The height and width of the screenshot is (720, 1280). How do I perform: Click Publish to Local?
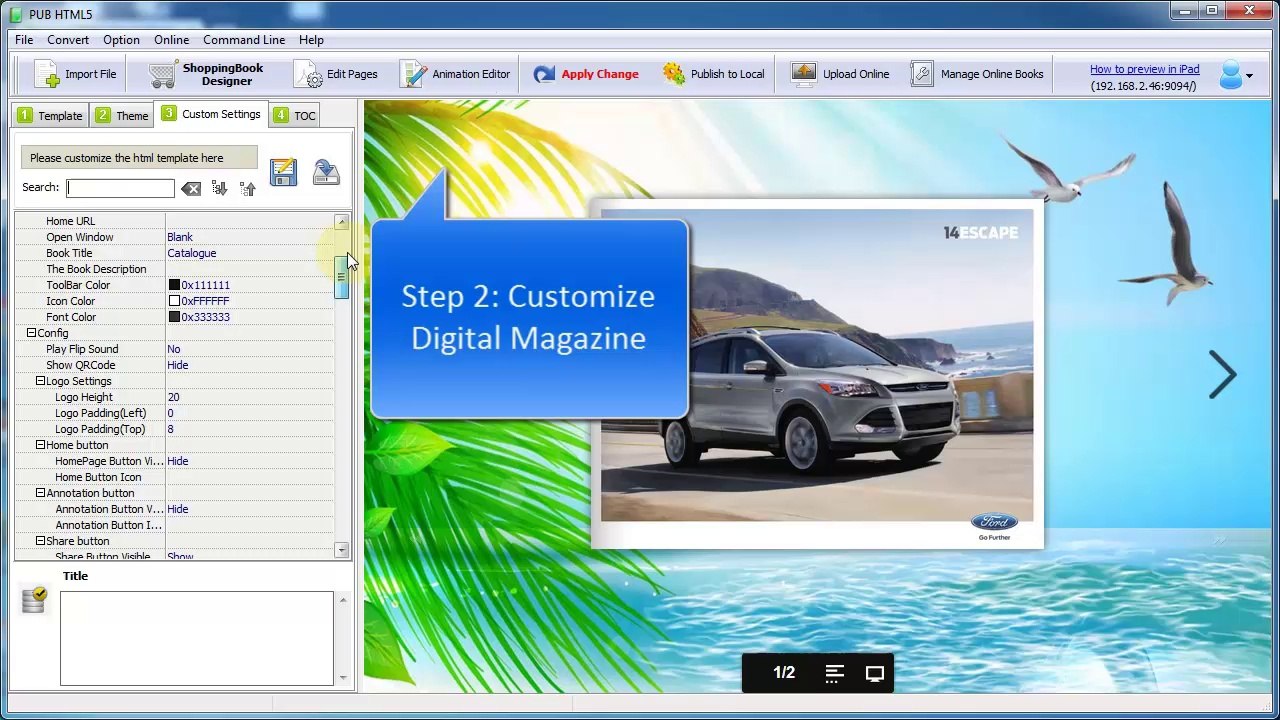(x=714, y=74)
